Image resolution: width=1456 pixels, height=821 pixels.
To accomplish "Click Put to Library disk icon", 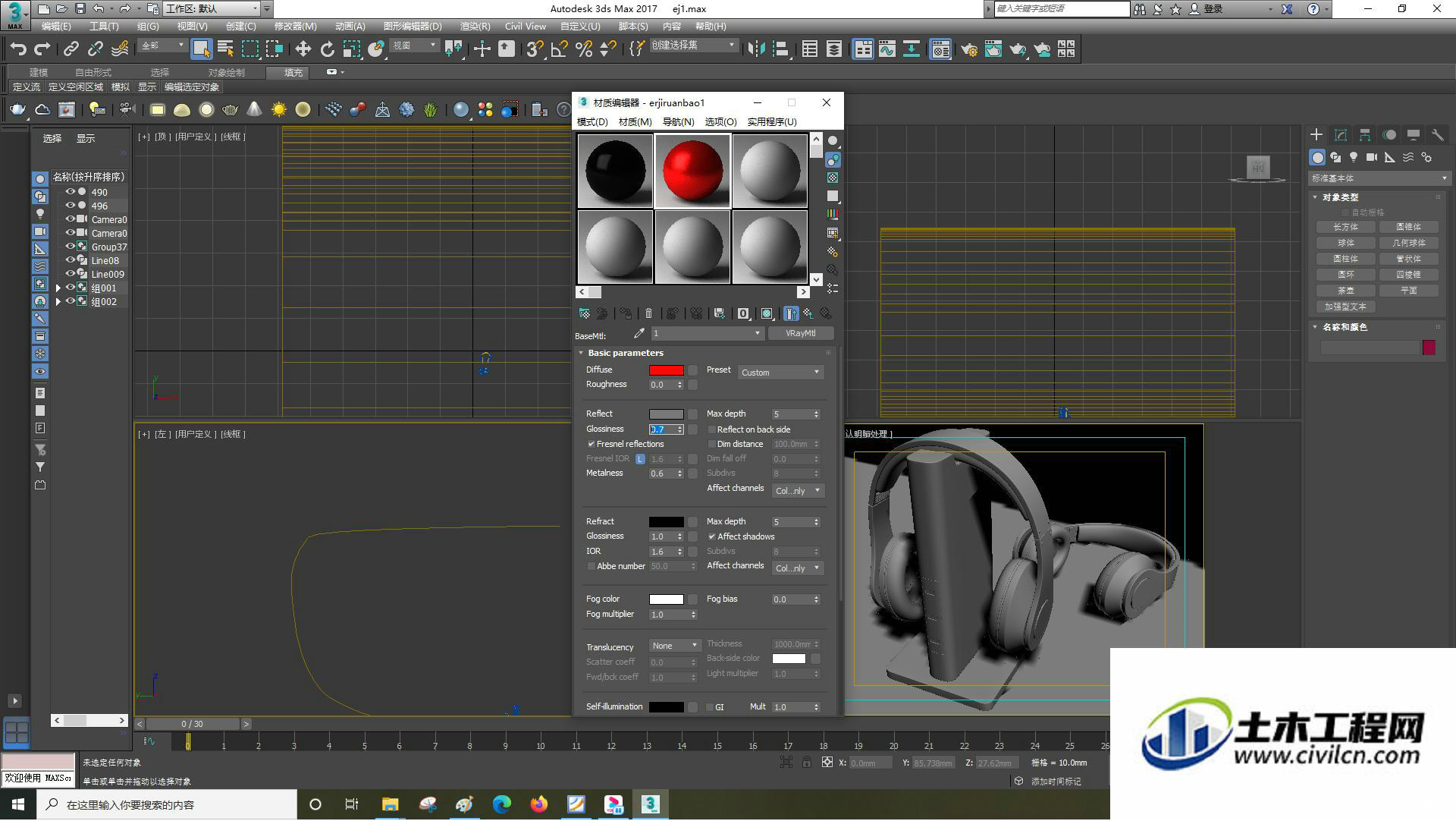I will tap(720, 313).
